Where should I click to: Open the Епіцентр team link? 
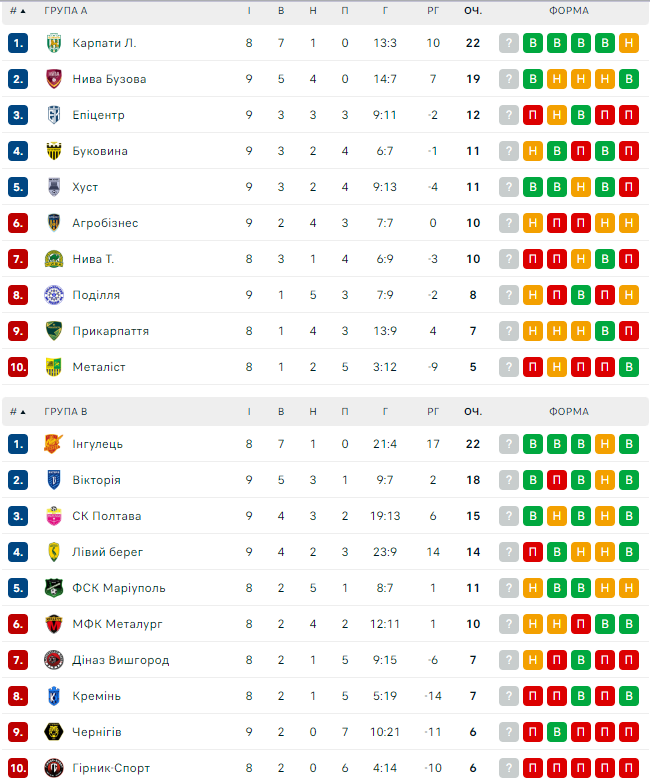click(98, 115)
